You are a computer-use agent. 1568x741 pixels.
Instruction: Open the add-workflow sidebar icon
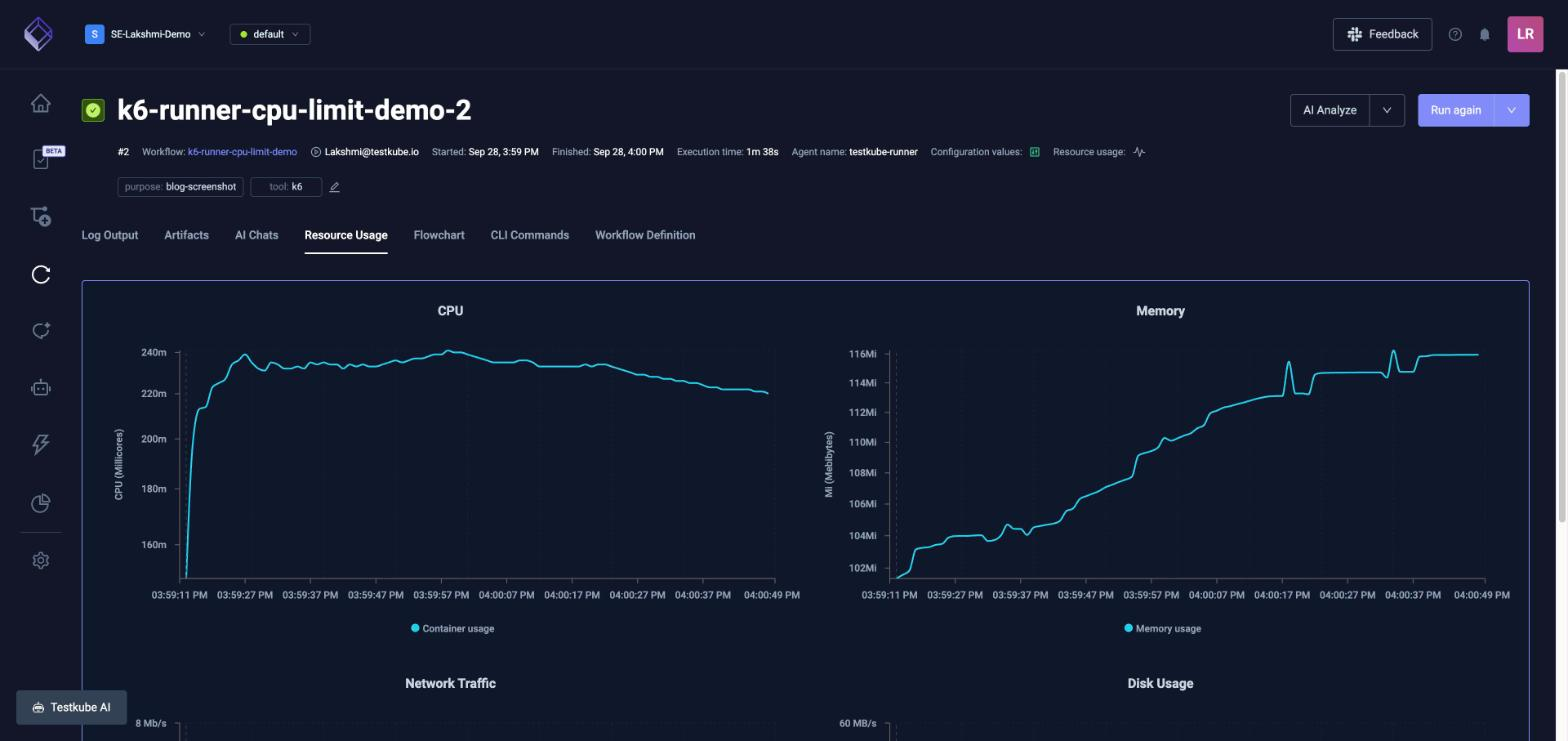pos(41,216)
